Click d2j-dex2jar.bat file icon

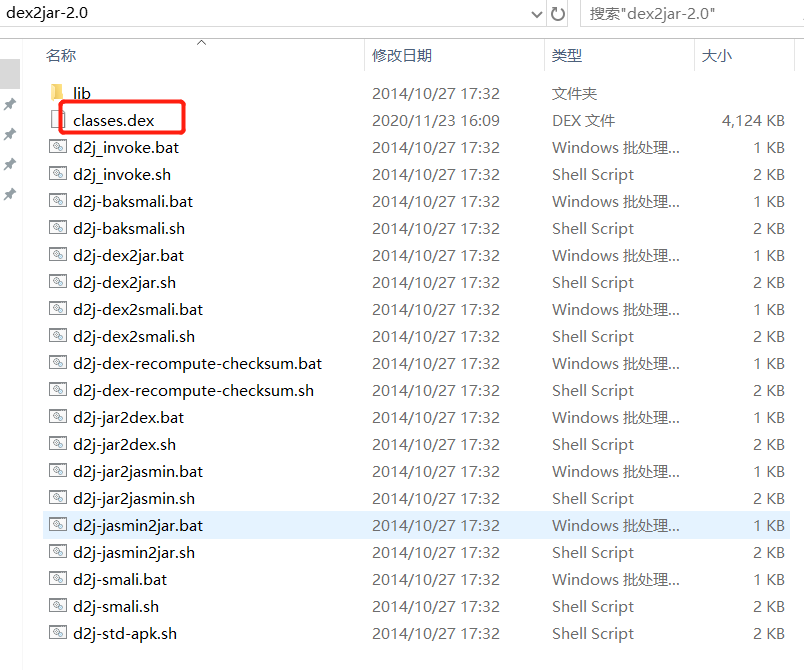[x=57, y=255]
